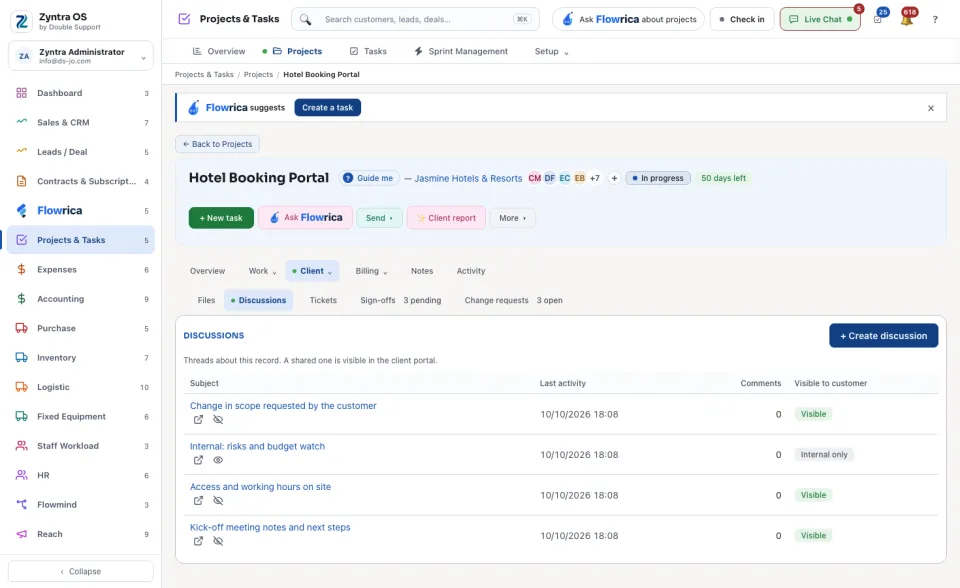The width and height of the screenshot is (960, 588).
Task: Open Internal risks discussion external link icon
Action: pos(198,460)
